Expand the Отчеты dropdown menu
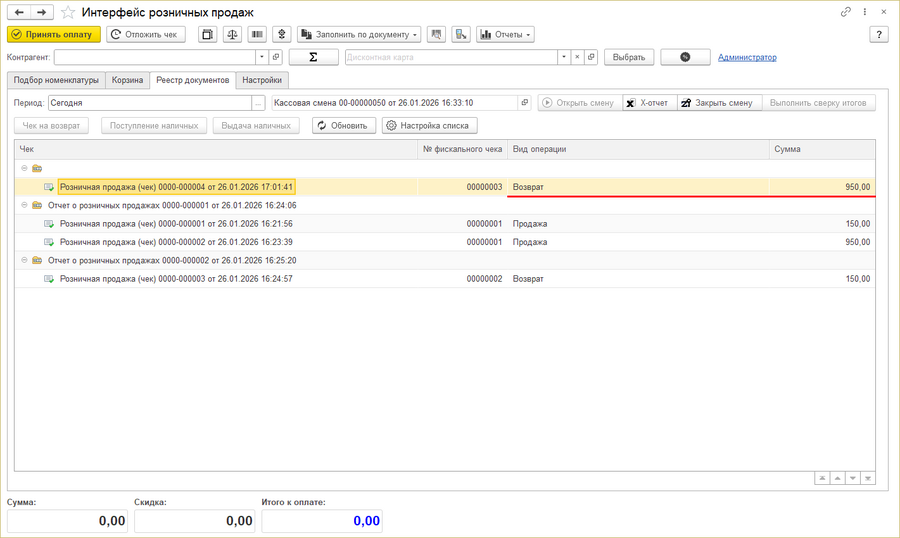Image resolution: width=900 pixels, height=538 pixels. [505, 34]
